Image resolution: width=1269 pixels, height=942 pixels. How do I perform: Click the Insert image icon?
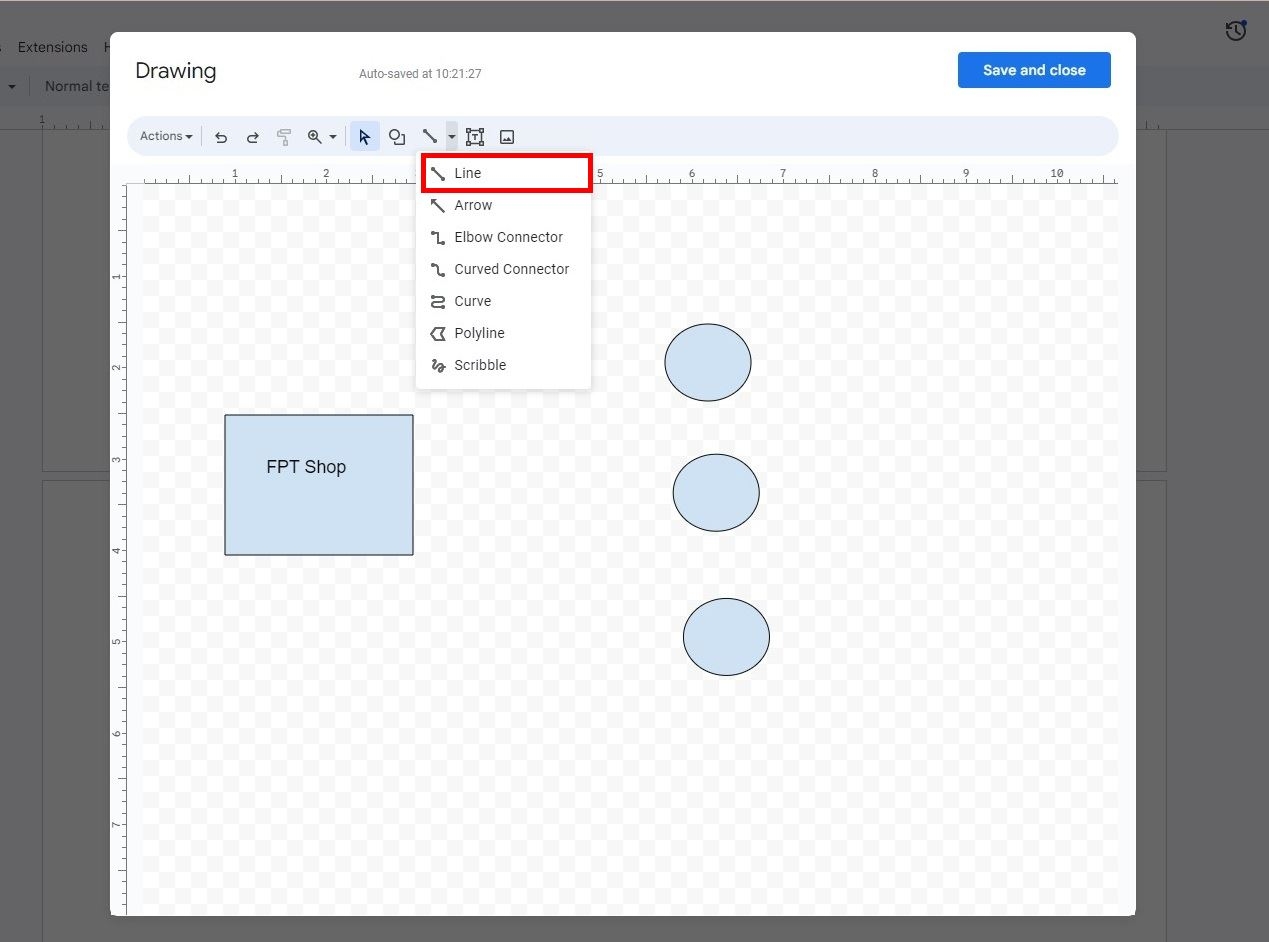pos(507,136)
